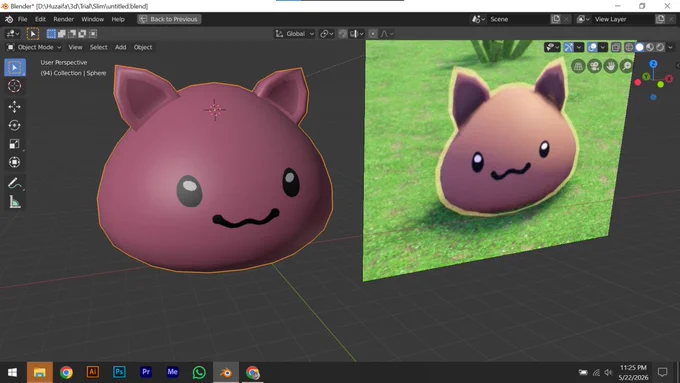Add a new view layer
680x383 pixels.
pyautogui.click(x=660, y=19)
